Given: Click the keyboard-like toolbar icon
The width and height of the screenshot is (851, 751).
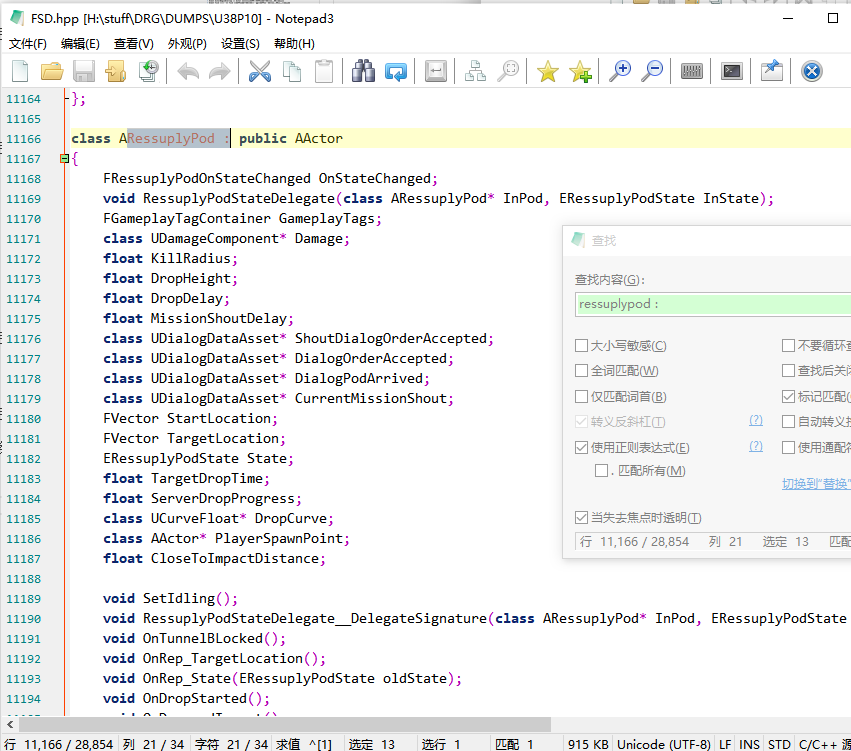Looking at the screenshot, I should [691, 71].
